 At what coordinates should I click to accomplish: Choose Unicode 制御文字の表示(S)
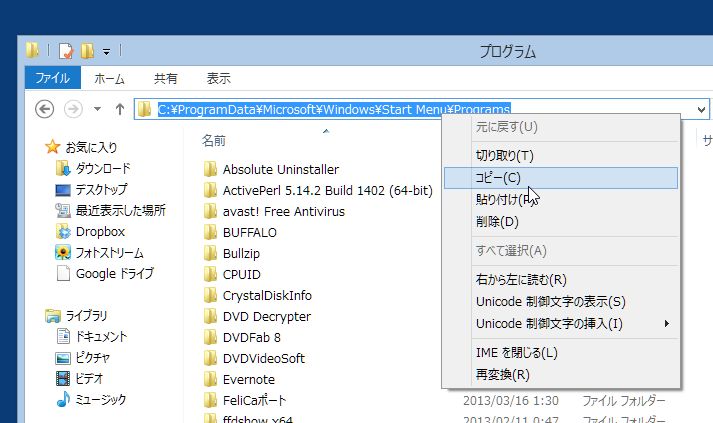click(561, 302)
